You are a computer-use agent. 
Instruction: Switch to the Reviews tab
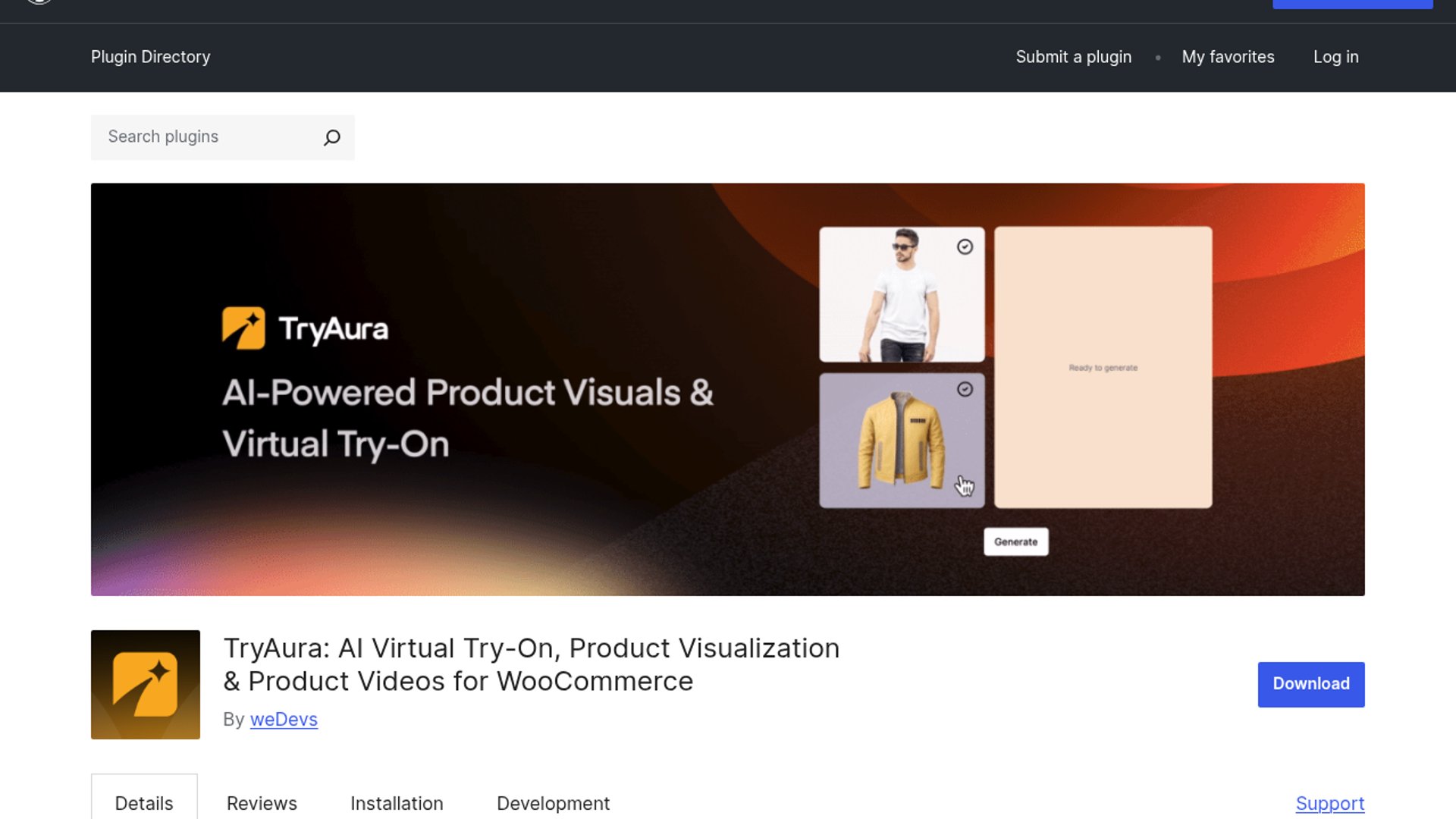point(262,803)
